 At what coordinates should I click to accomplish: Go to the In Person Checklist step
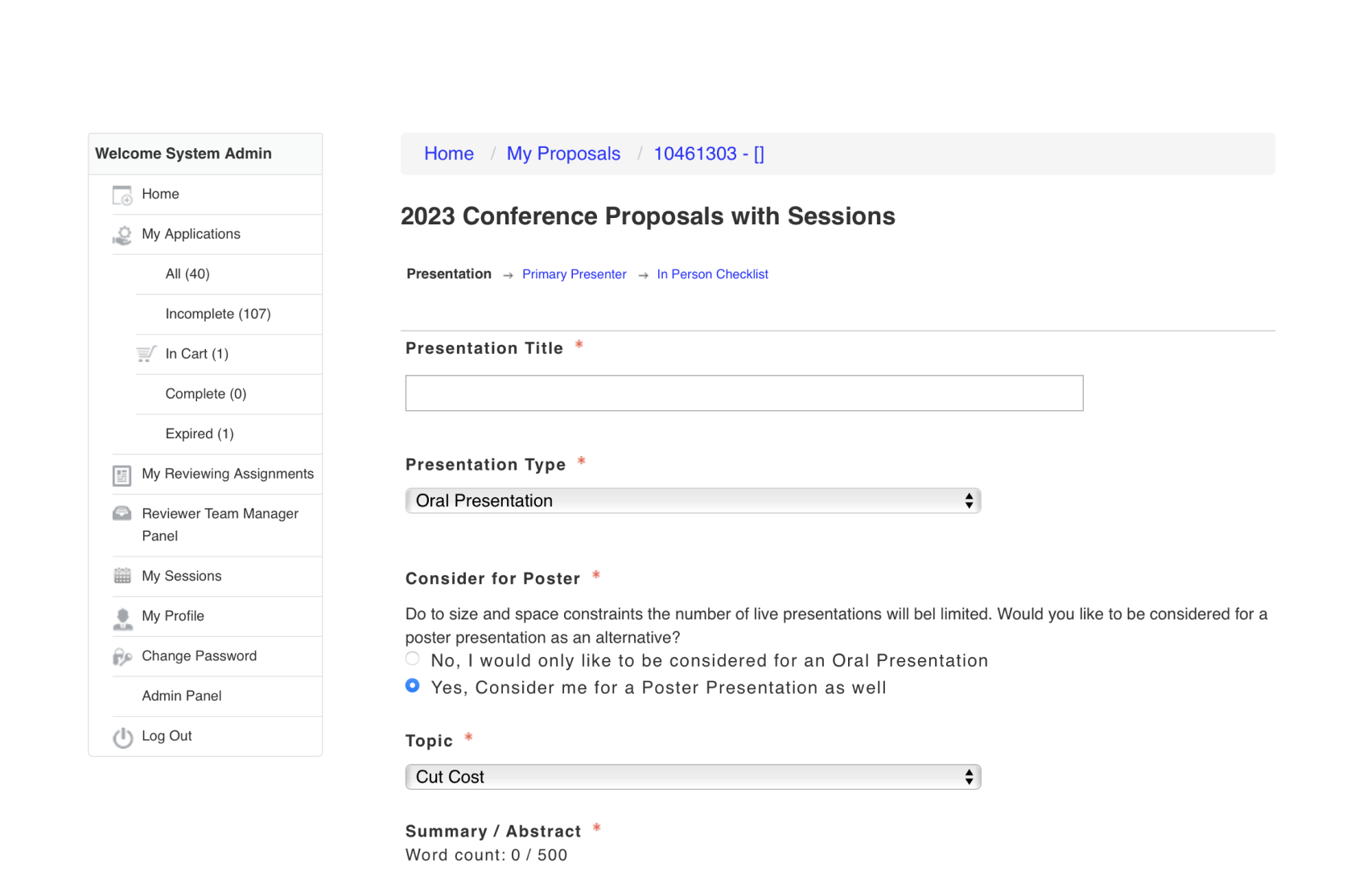[x=712, y=274]
